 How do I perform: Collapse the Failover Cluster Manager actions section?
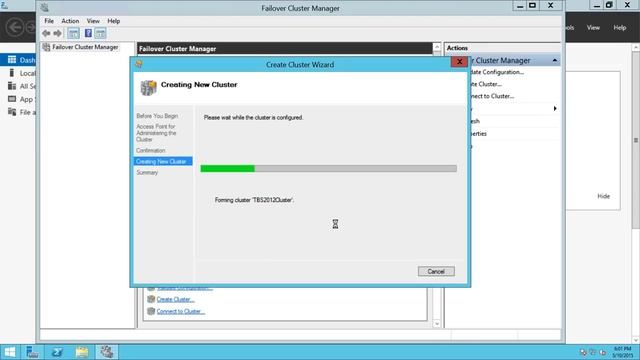[x=555, y=60]
